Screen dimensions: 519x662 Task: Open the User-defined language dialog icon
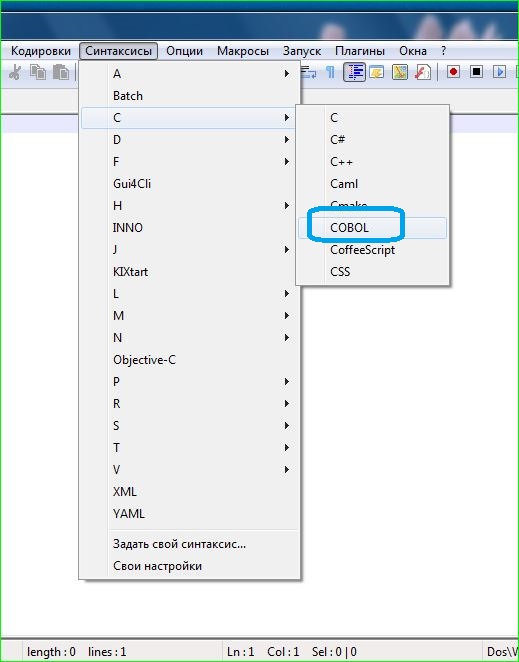pos(376,73)
